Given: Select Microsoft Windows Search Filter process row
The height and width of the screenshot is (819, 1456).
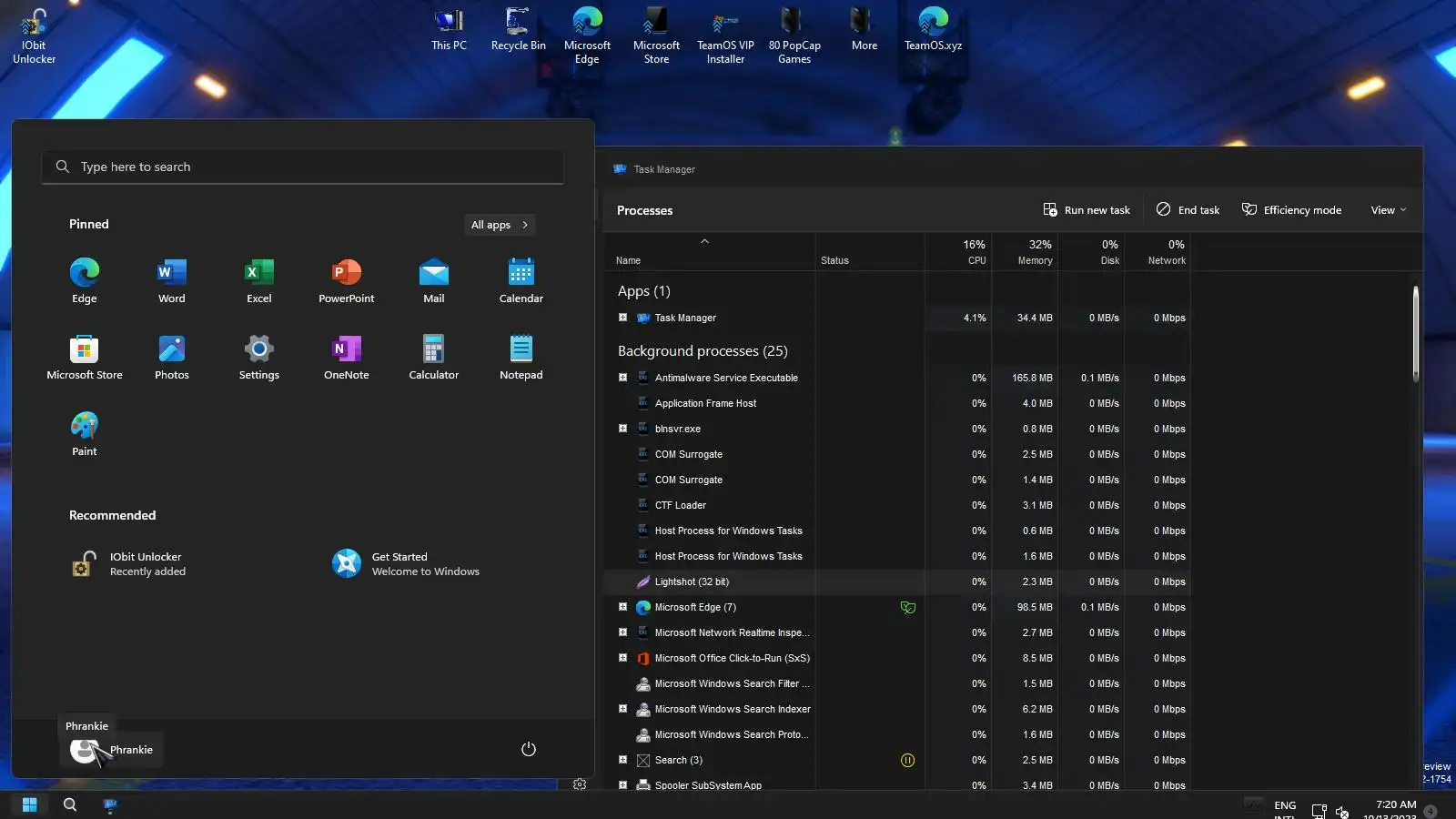Looking at the screenshot, I should tap(897, 683).
